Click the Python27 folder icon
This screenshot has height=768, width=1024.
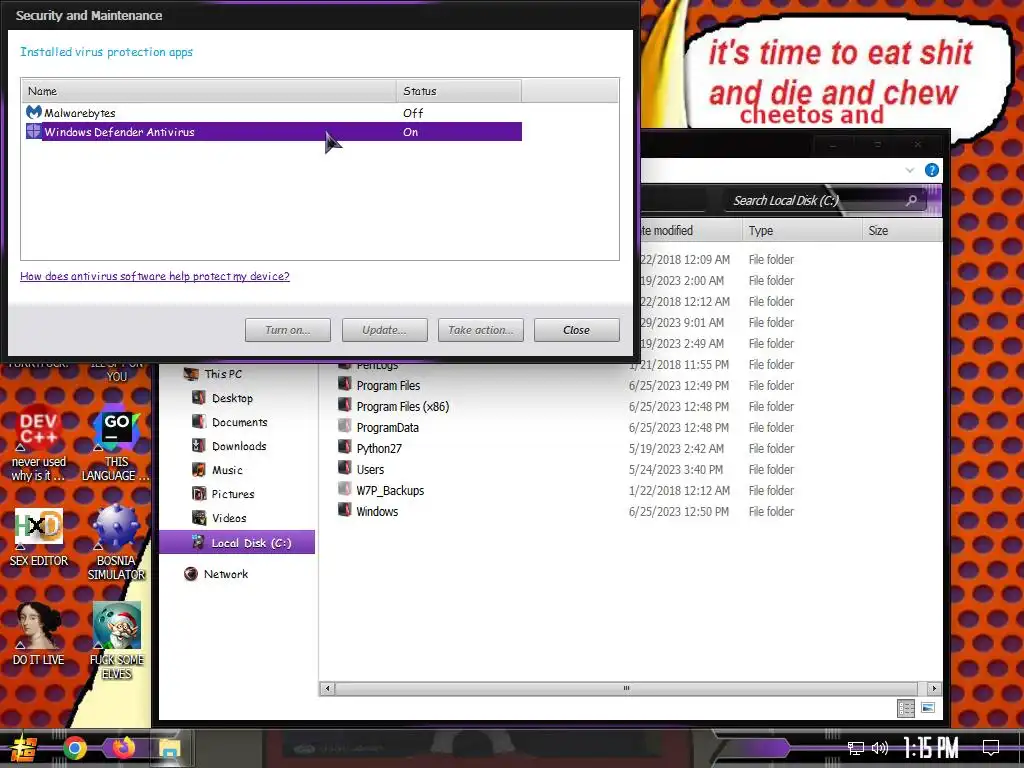coord(344,447)
